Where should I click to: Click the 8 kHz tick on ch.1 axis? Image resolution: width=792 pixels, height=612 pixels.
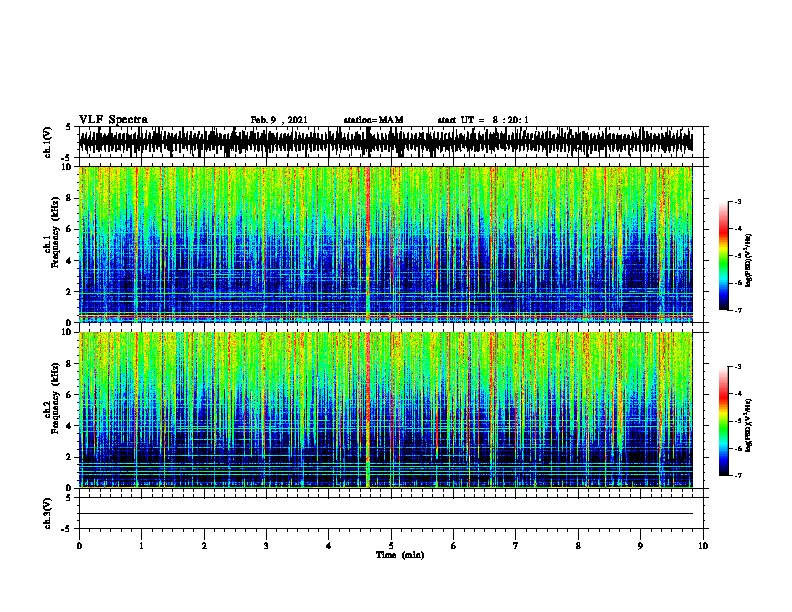69,198
